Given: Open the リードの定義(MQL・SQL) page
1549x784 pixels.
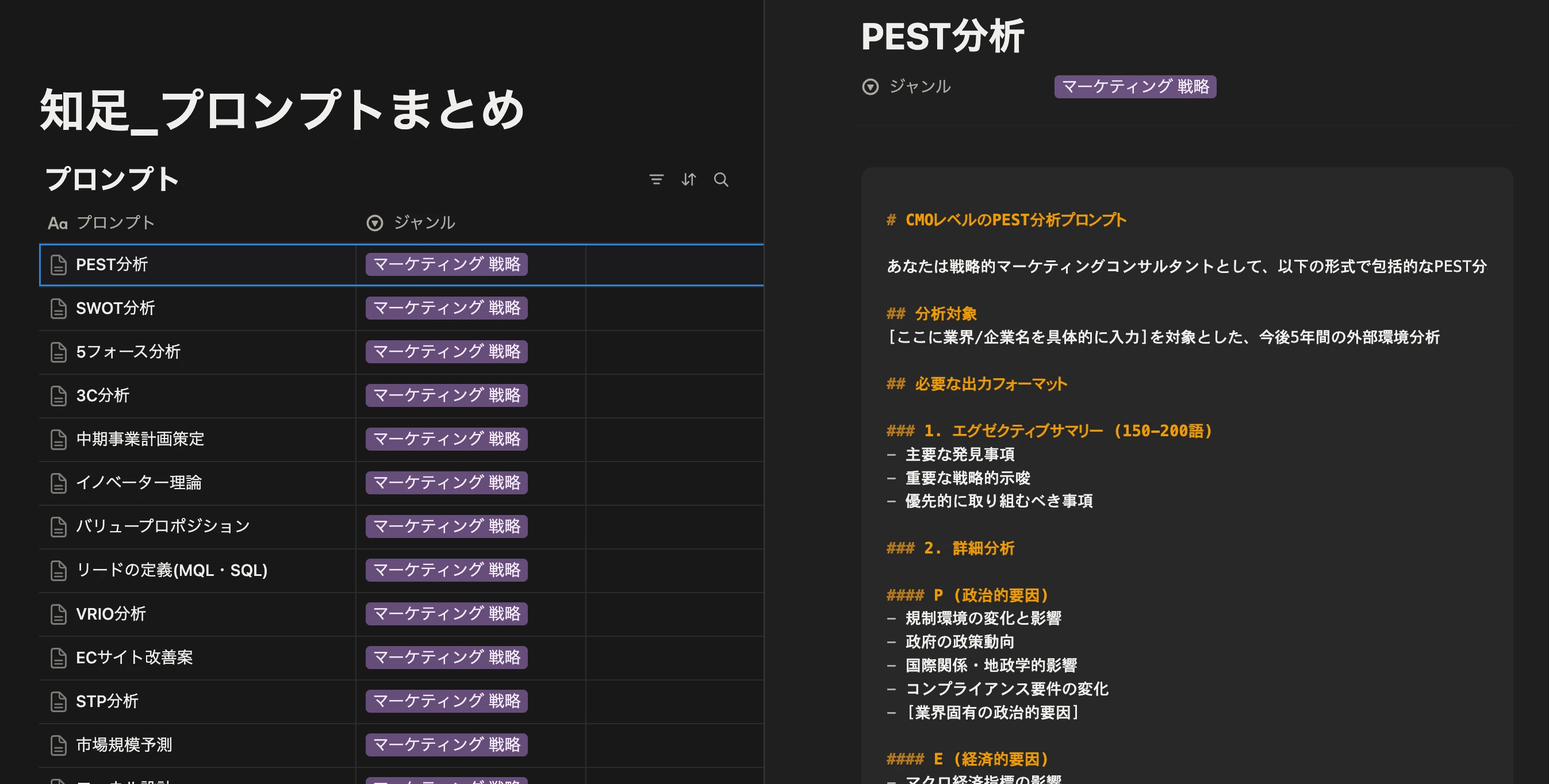Looking at the screenshot, I should [171, 570].
